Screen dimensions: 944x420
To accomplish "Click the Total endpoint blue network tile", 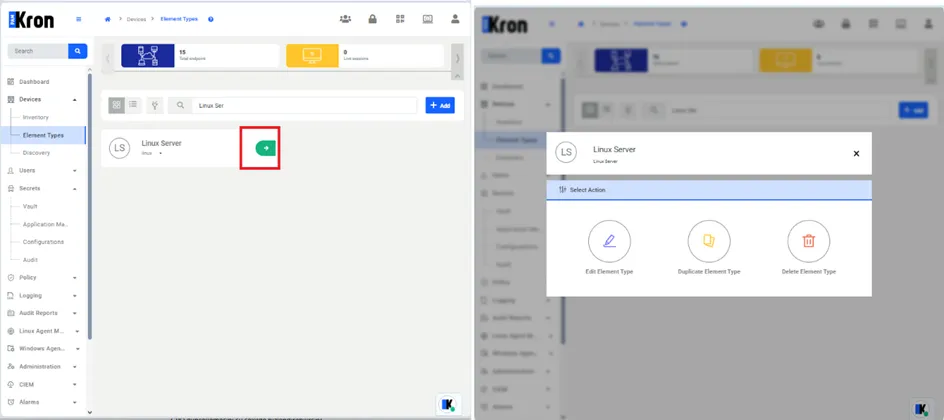I will [148, 55].
